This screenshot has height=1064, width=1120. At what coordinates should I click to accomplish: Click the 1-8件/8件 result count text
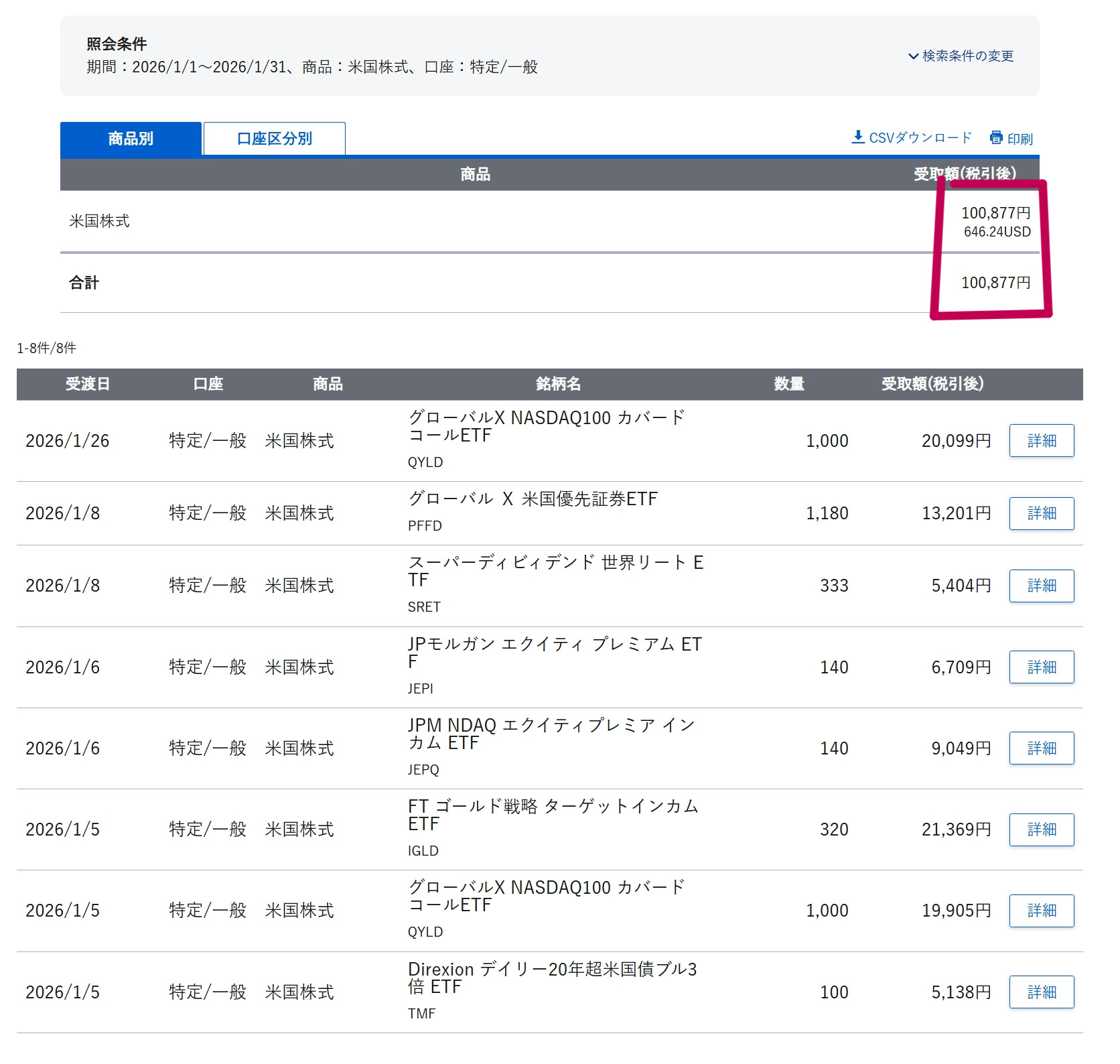(x=47, y=348)
